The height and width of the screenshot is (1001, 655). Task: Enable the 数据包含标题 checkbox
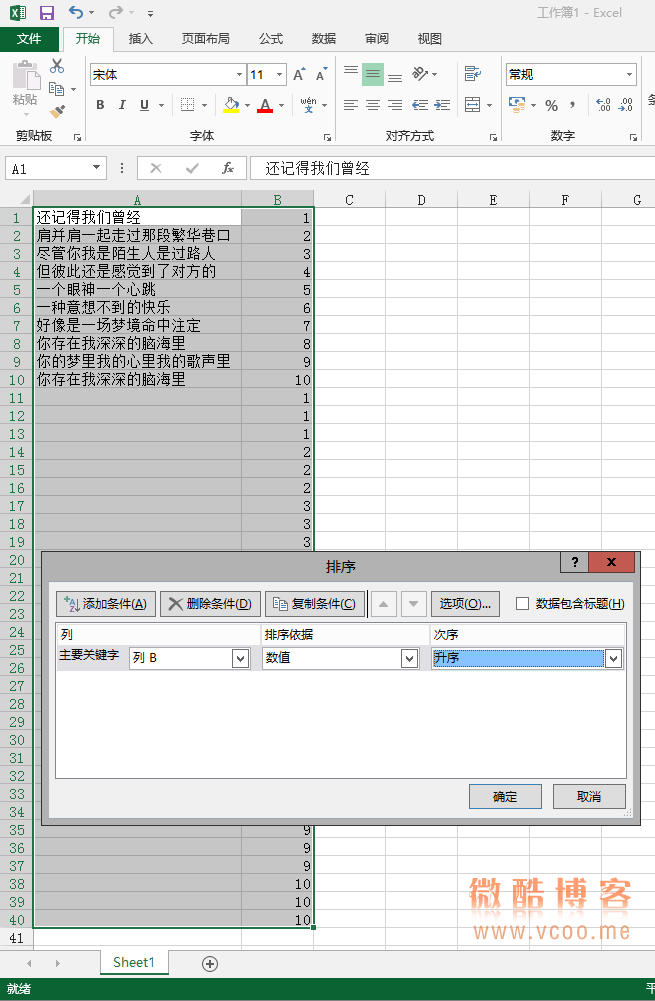(522, 603)
